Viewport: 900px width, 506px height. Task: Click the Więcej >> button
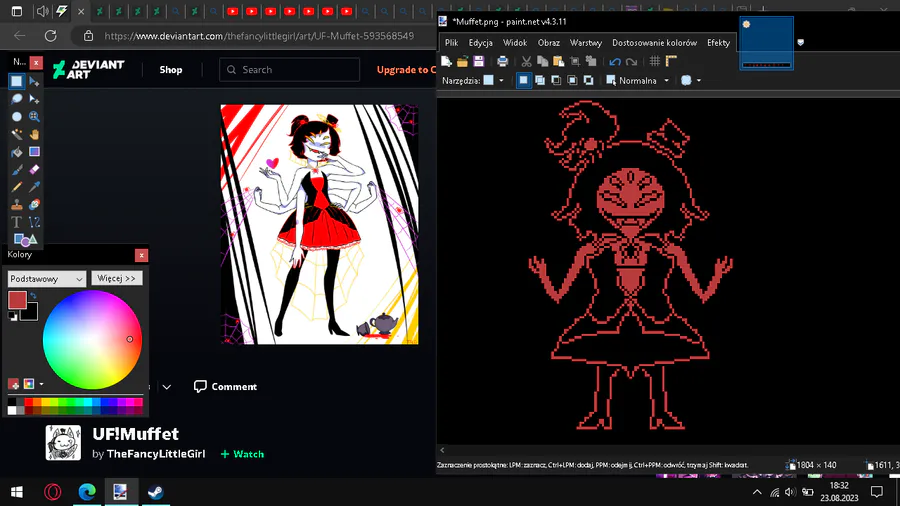117,278
